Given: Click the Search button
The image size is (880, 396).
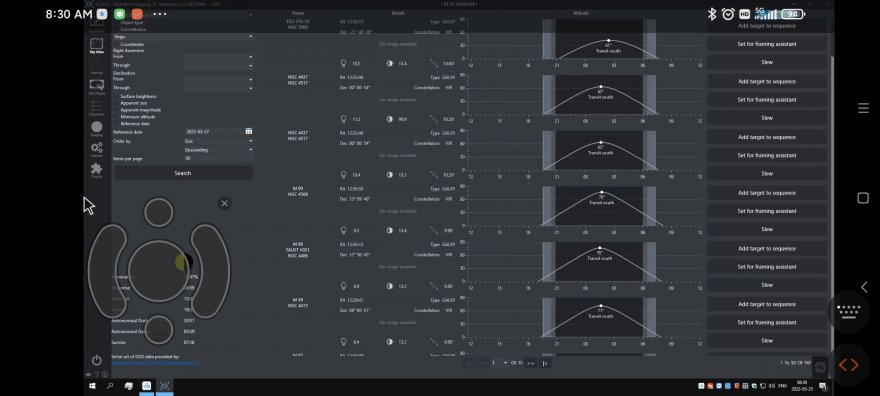Looking at the screenshot, I should [x=183, y=173].
